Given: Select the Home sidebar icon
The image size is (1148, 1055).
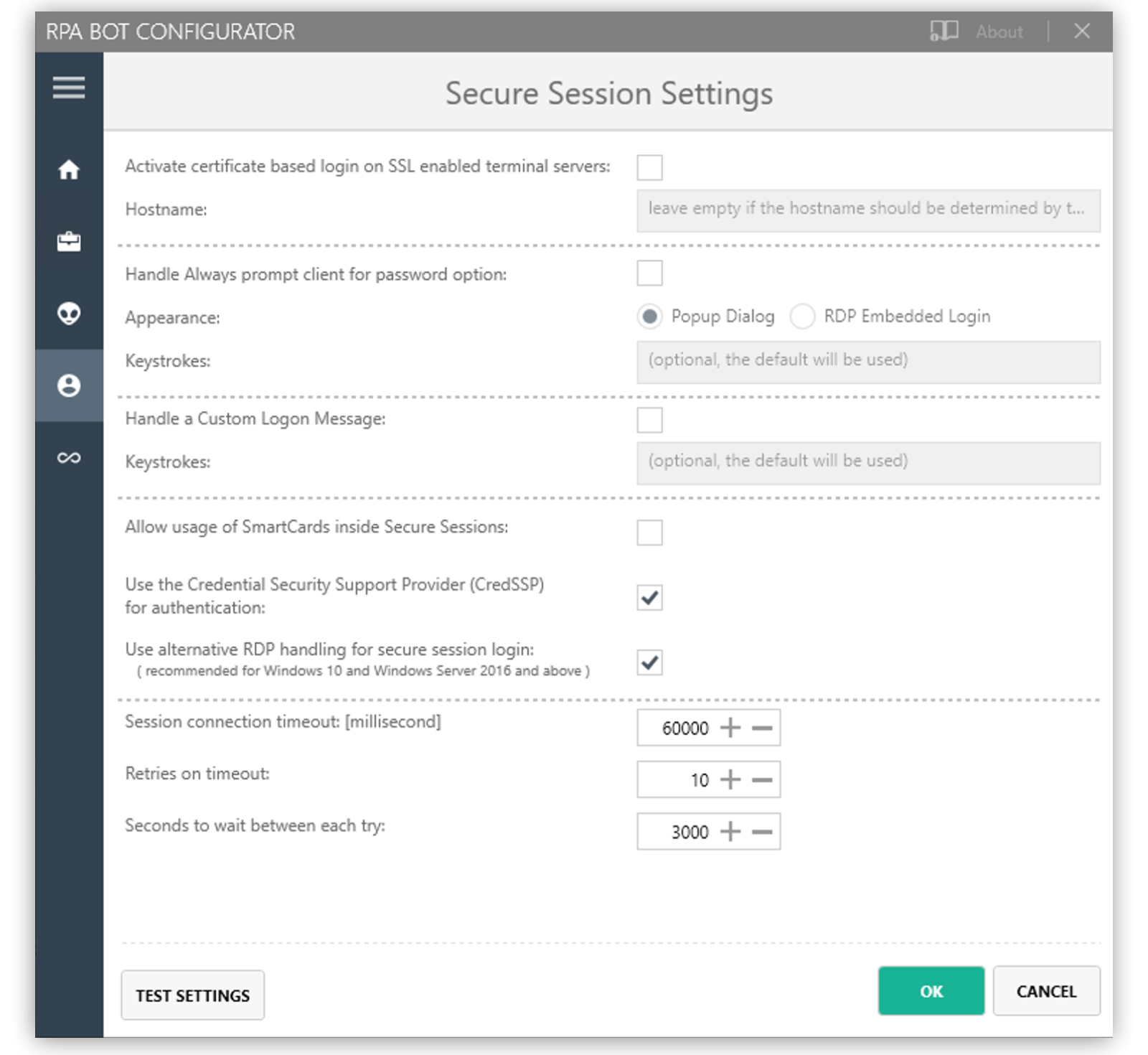Looking at the screenshot, I should point(68,170).
